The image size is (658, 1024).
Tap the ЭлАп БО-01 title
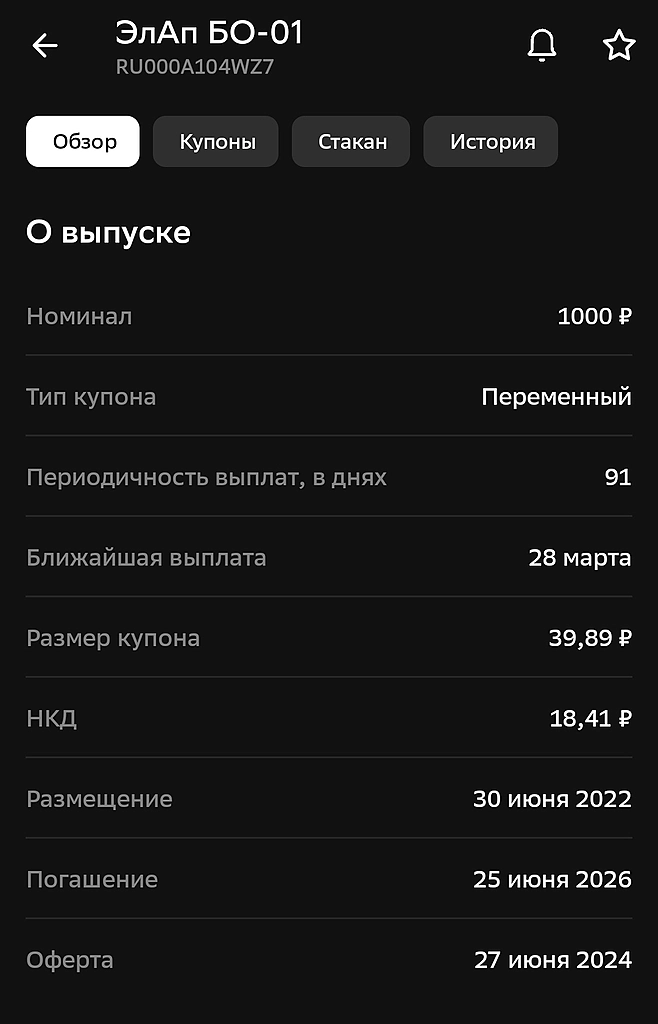(x=209, y=33)
